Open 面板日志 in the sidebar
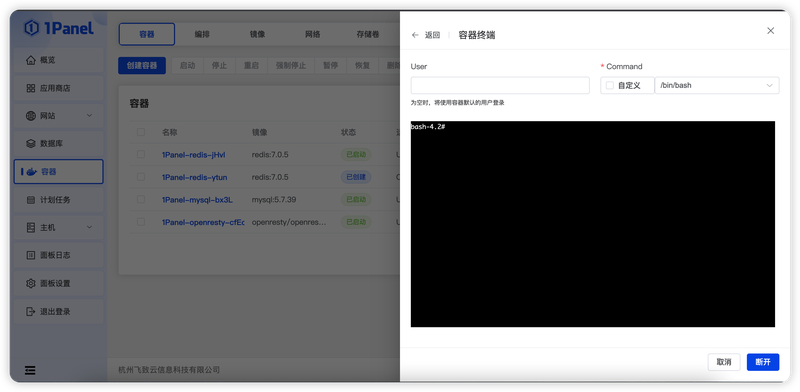Screen dimensions: 800x392 (59, 255)
